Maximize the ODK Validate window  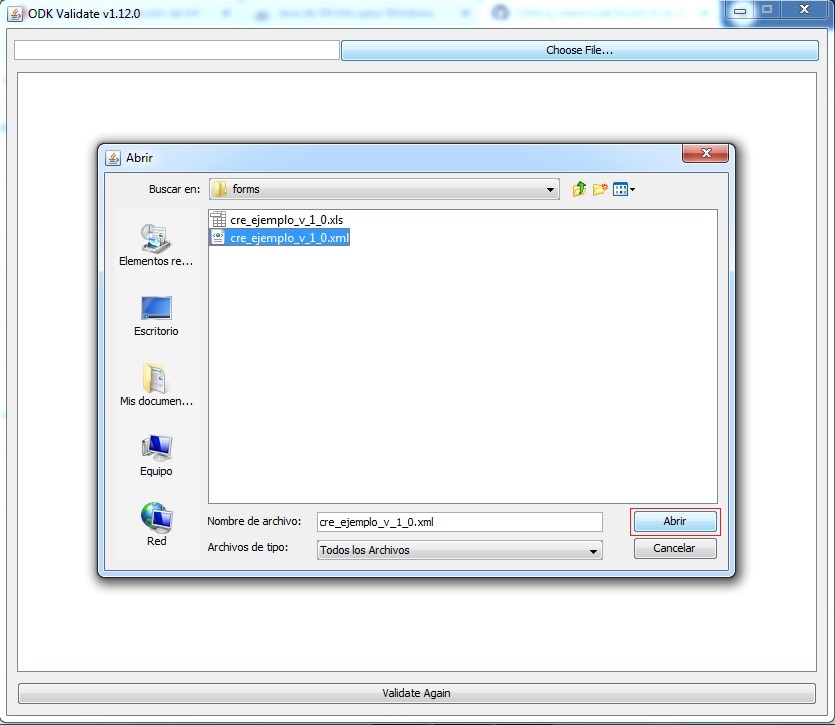point(767,10)
